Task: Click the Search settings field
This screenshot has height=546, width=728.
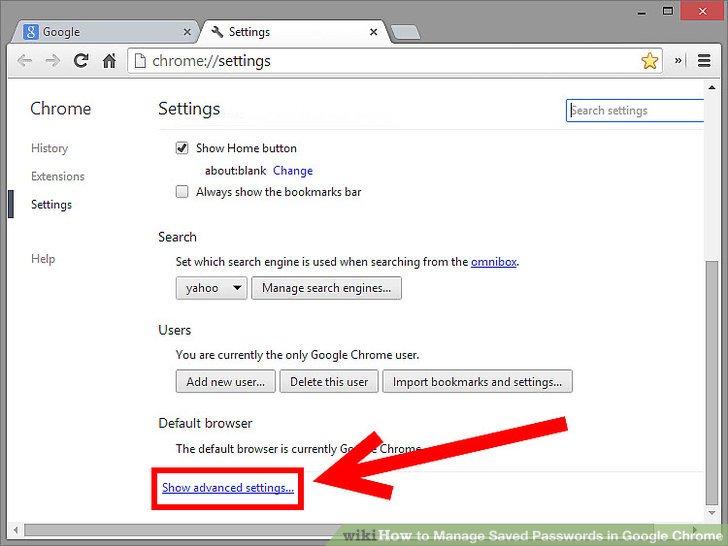Action: click(635, 110)
